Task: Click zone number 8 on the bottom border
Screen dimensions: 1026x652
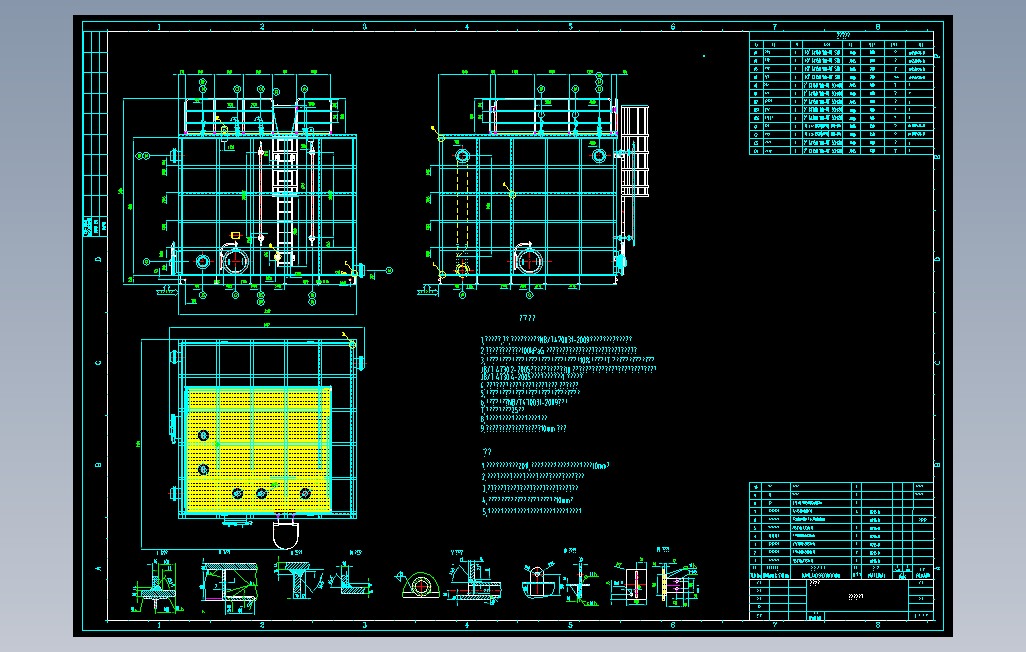Action: pyautogui.click(x=877, y=625)
